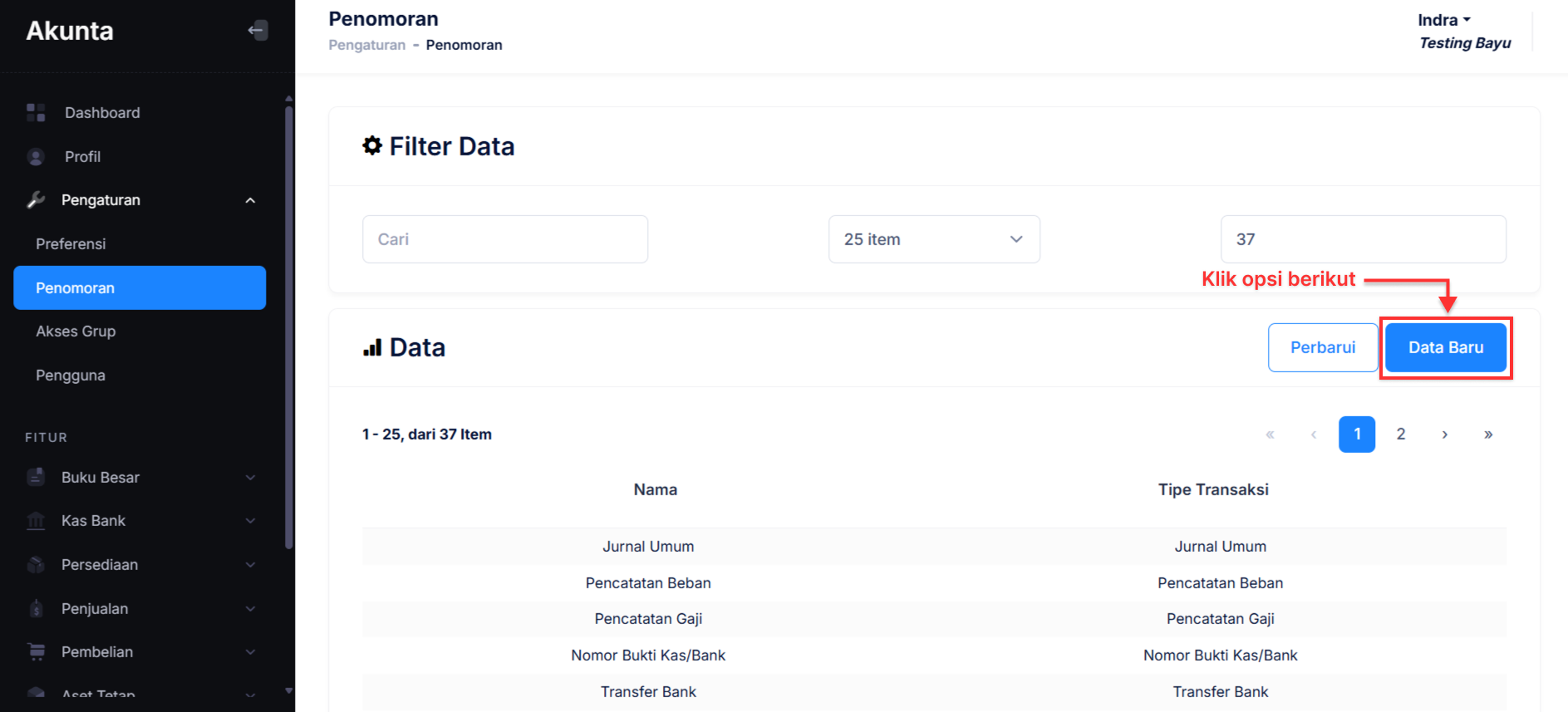Click the Penjualan sales icon

(36, 609)
